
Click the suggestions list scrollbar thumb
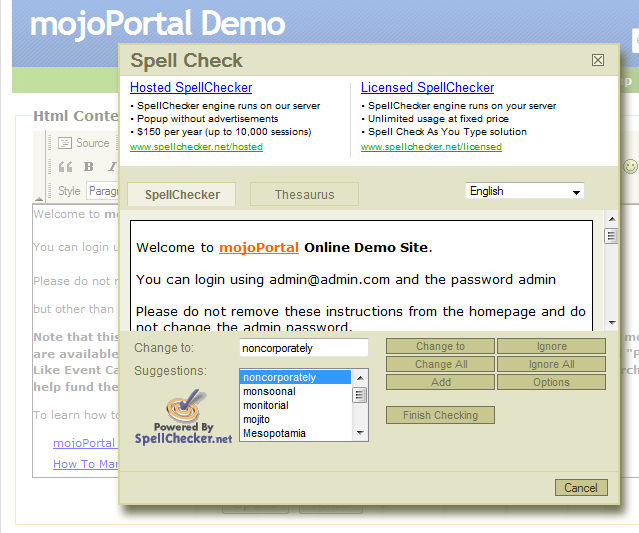(359, 394)
